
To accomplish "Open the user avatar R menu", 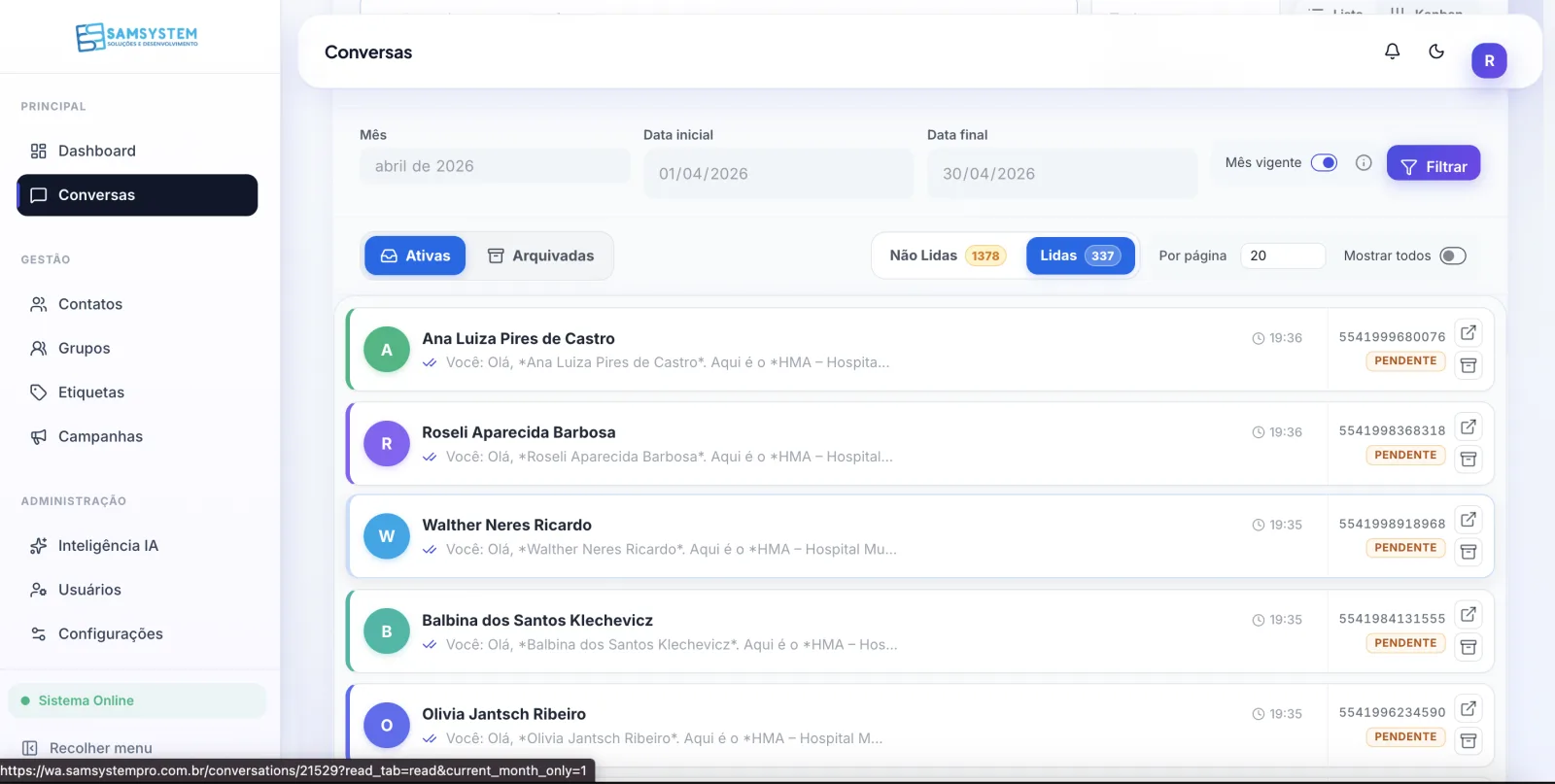I will pyautogui.click(x=1489, y=60).
